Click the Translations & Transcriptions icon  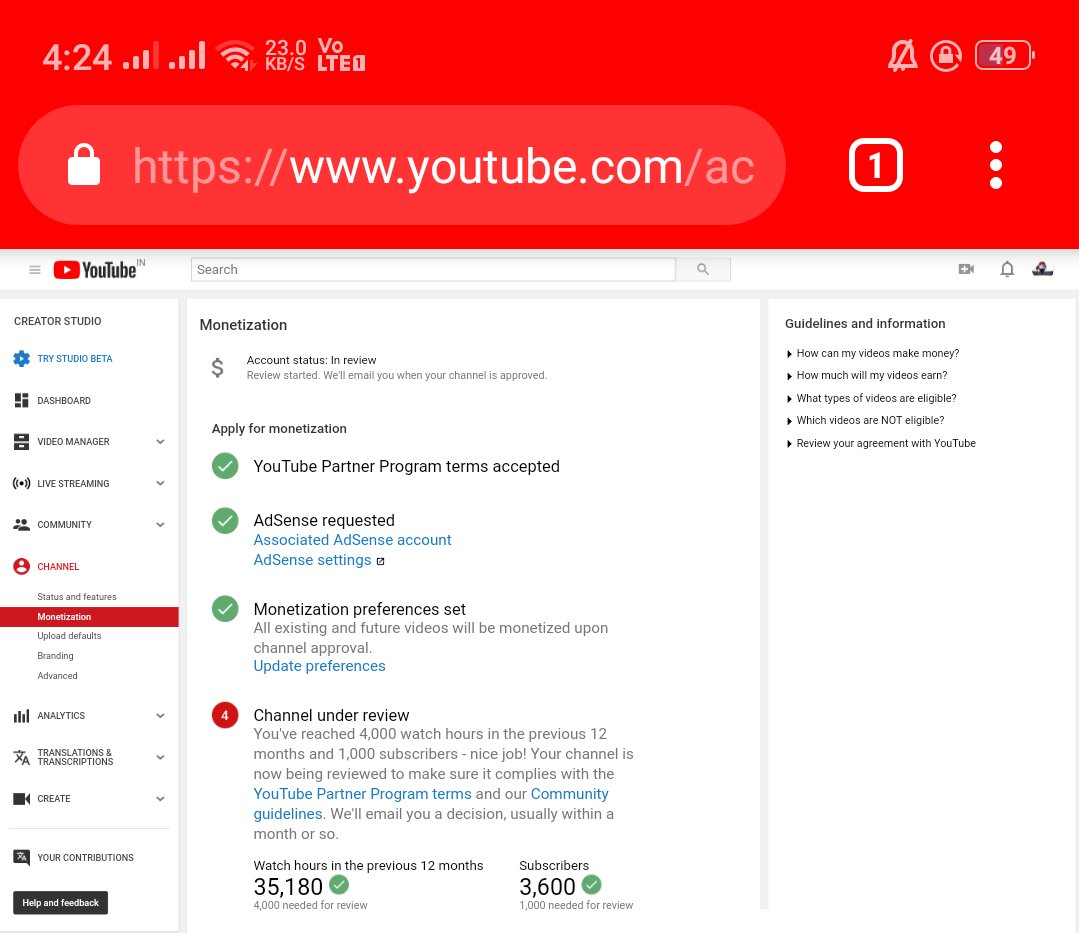tap(21, 757)
